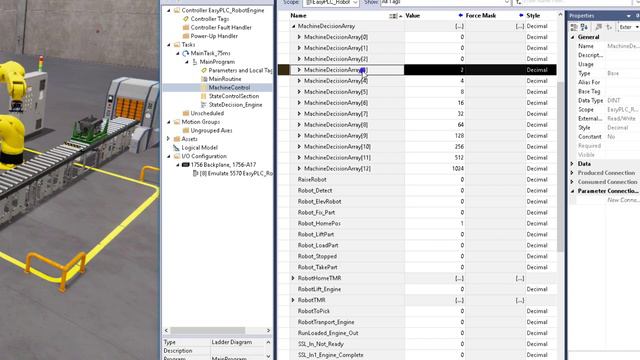Expand the RobotTMR timer tag
The image size is (640, 360).
293,300
